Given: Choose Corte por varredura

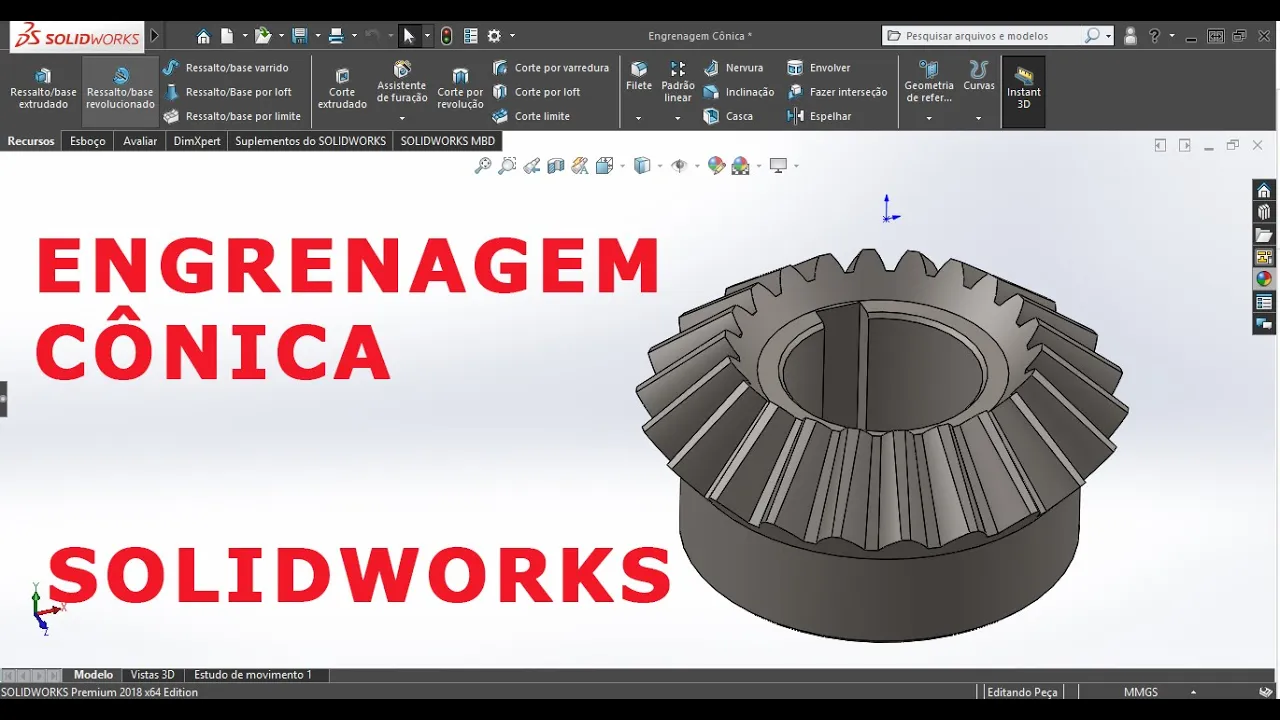Looking at the screenshot, I should coord(551,68).
